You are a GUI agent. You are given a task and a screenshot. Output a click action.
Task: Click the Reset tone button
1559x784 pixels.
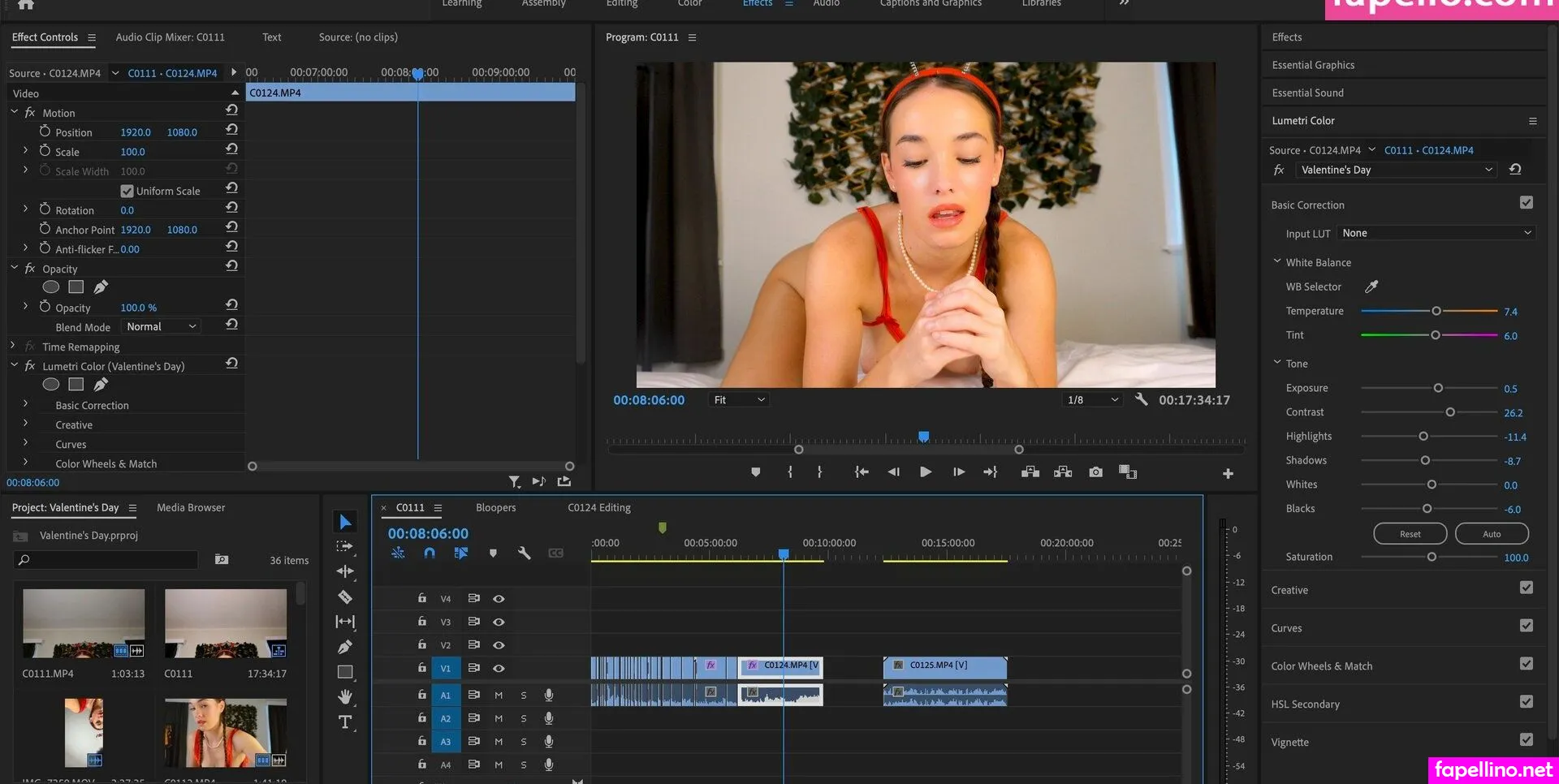[x=1410, y=533]
